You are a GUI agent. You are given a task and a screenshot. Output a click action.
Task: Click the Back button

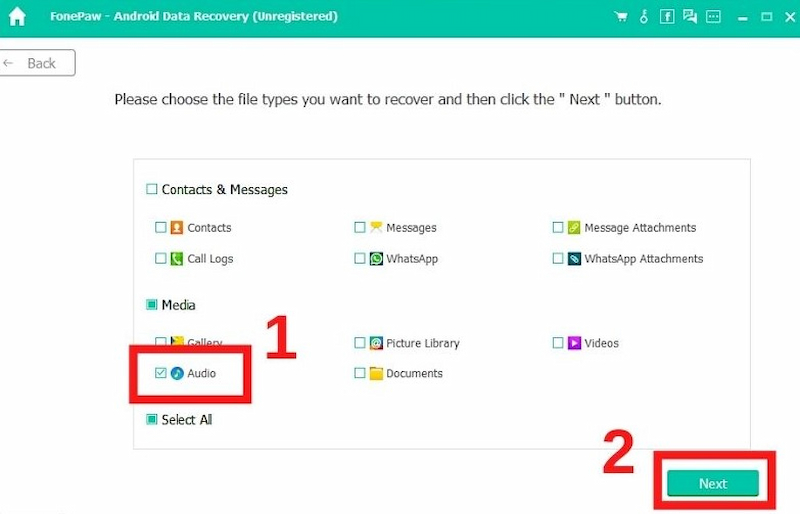(37, 63)
